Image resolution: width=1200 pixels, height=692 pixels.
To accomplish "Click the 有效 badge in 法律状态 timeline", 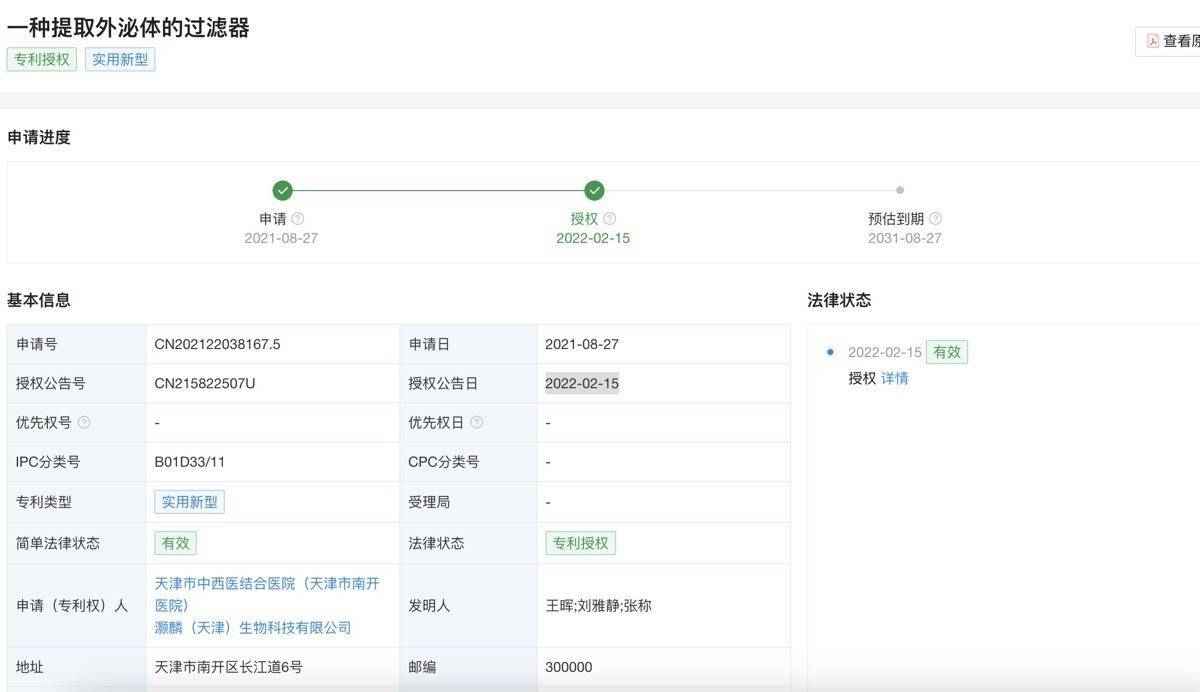I will pos(946,352).
